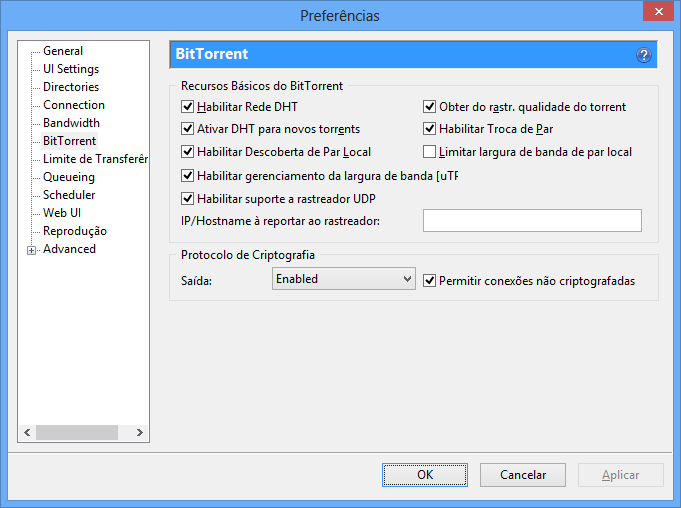Screen dimensions: 681x508
Task: Click the OK button
Action: [x=425, y=475]
